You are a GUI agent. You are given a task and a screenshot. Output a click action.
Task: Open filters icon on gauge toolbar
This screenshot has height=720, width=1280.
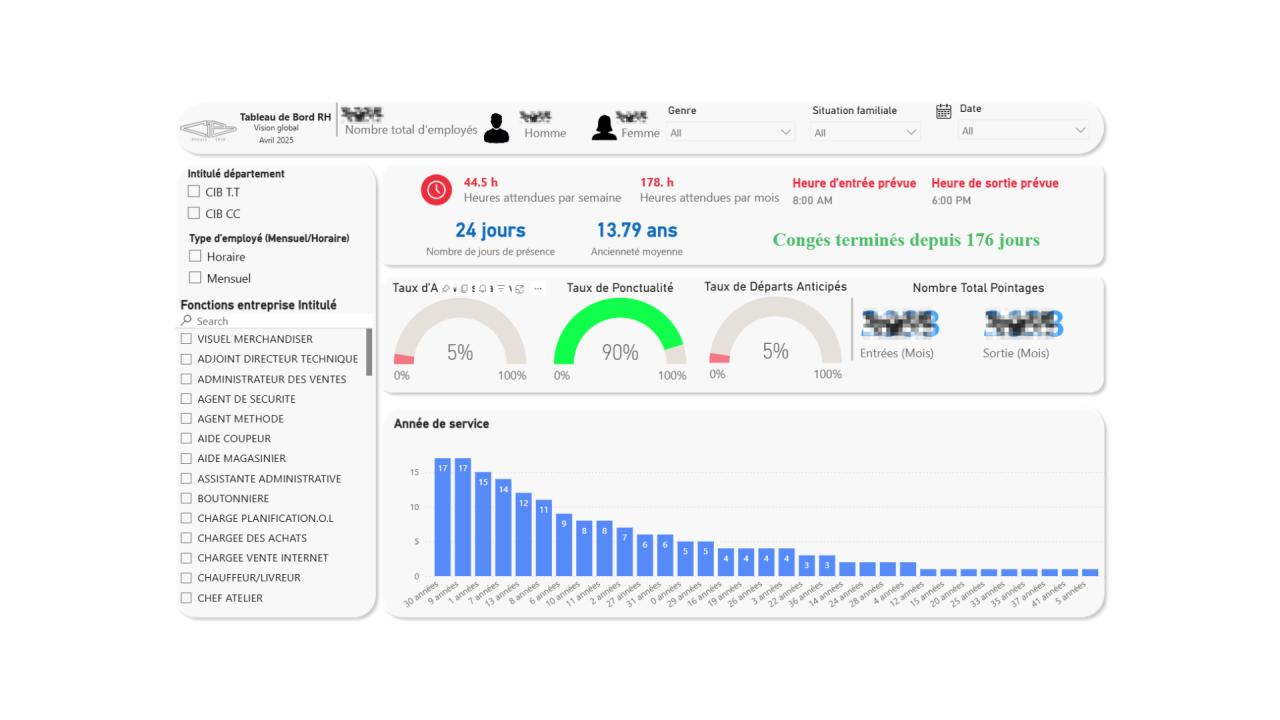501,288
